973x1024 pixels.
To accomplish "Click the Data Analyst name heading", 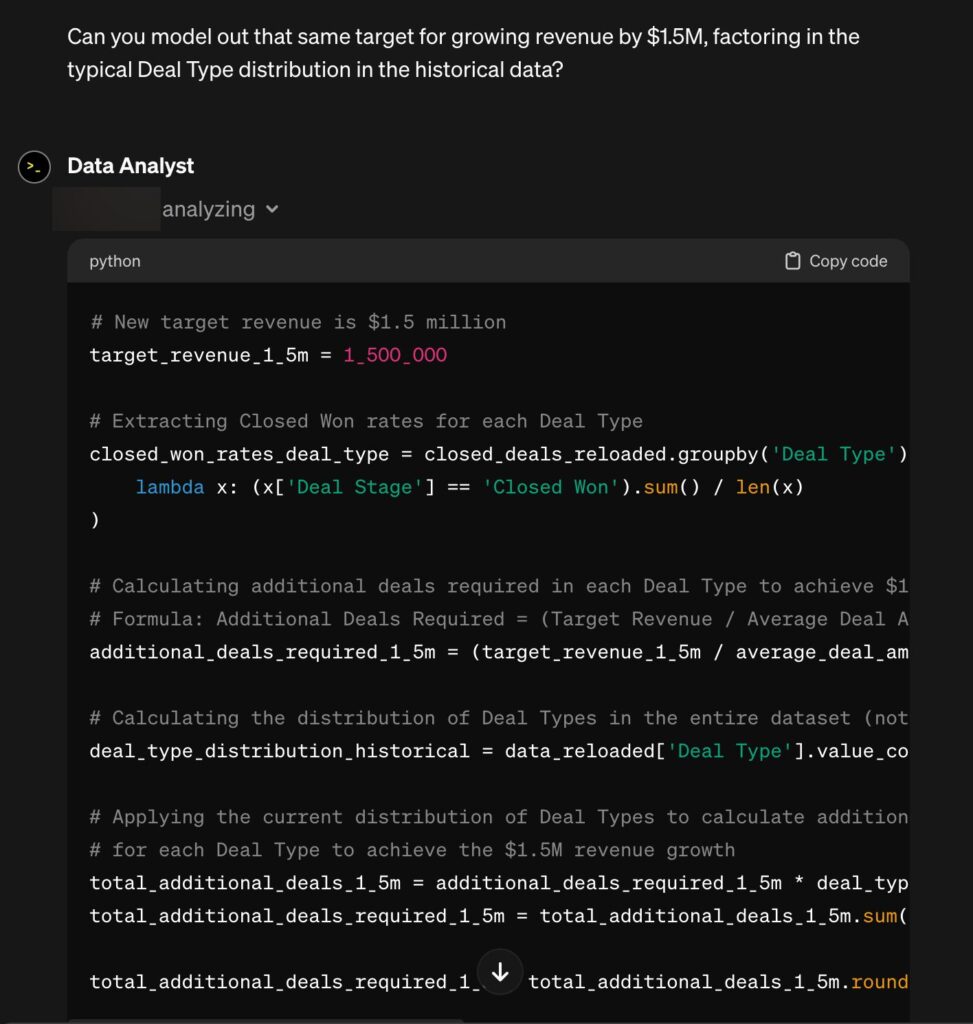I will (131, 166).
